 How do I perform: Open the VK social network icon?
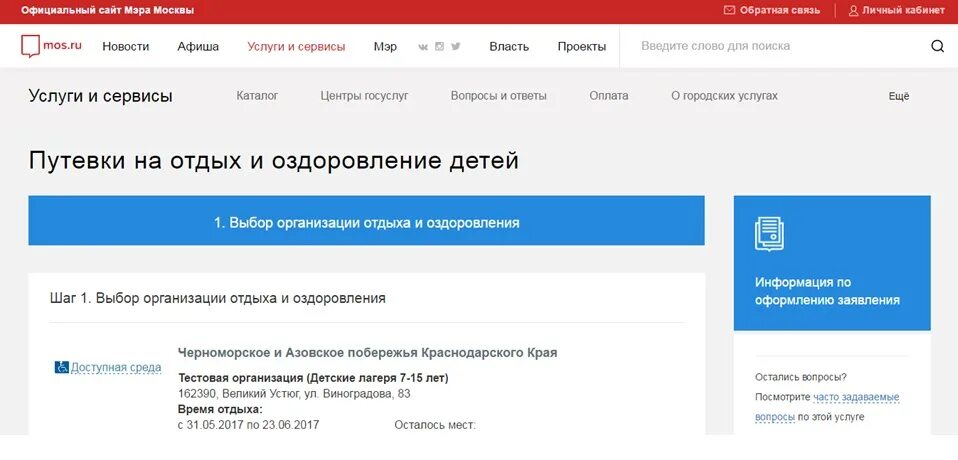pyautogui.click(x=423, y=46)
